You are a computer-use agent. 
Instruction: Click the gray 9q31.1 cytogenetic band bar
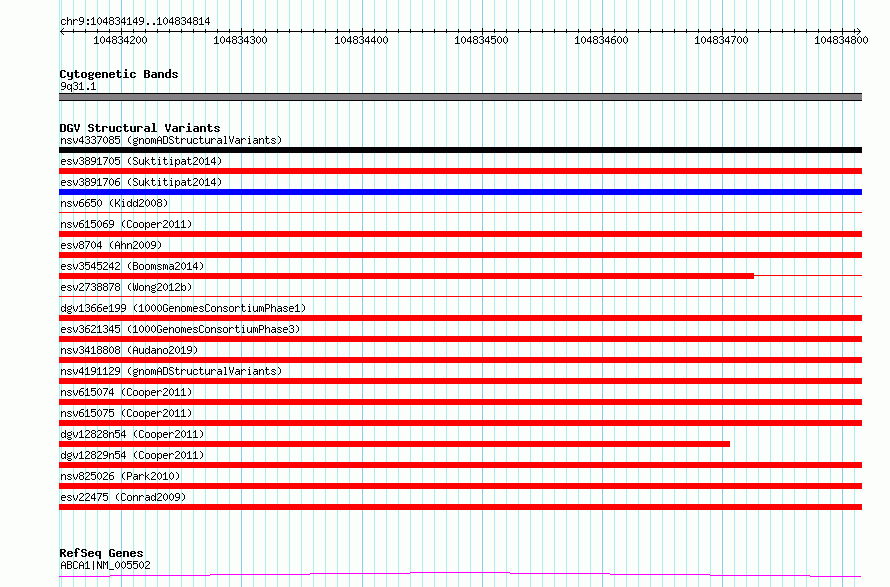pos(460,97)
